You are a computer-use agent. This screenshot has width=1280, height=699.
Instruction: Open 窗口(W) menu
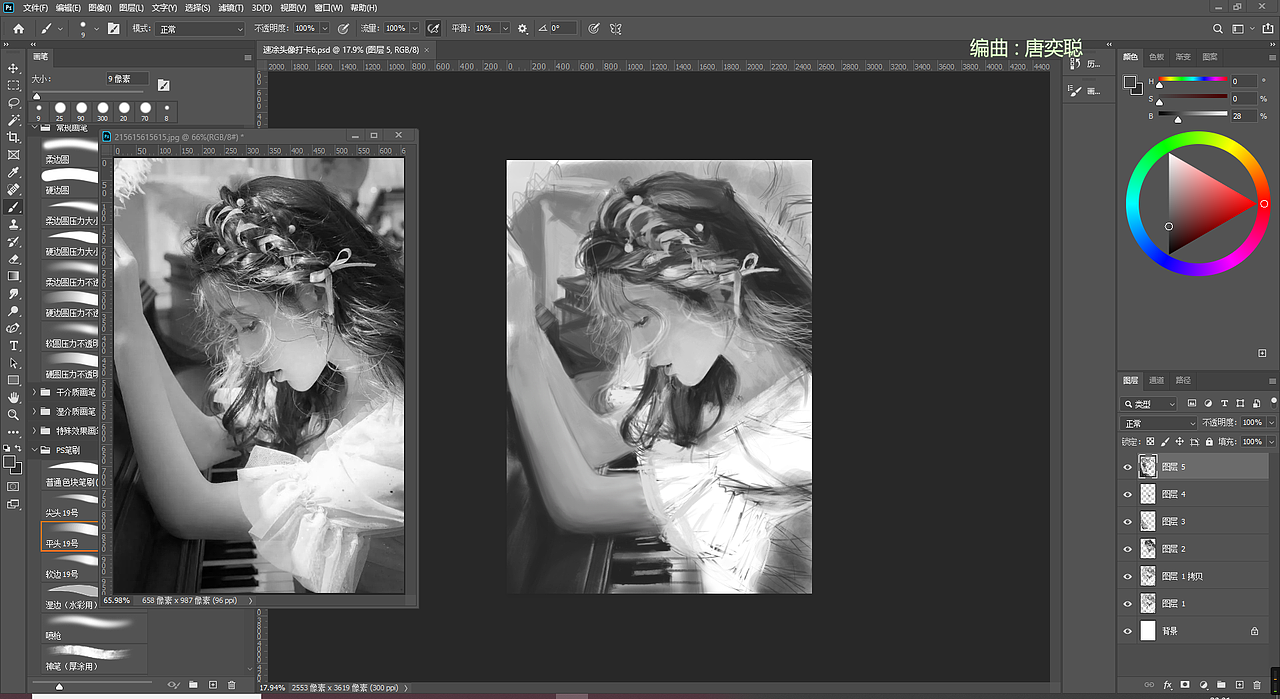328,7
